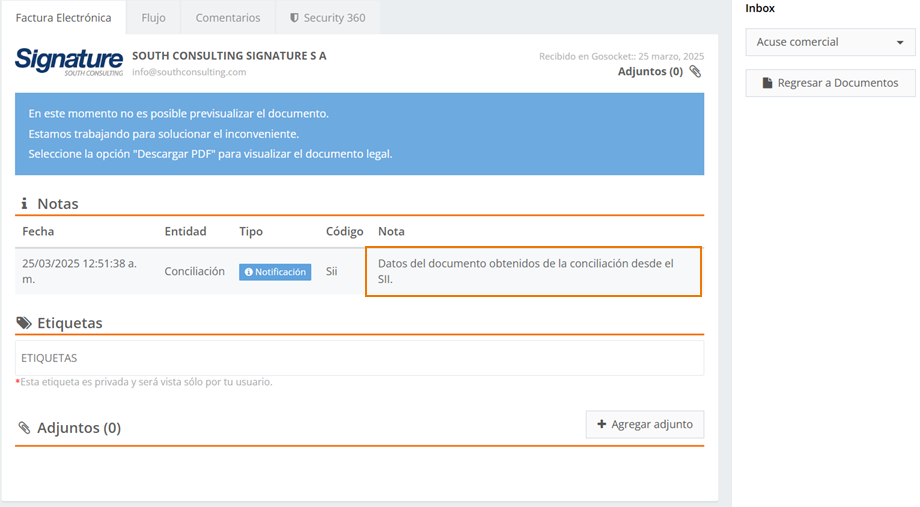This screenshot has width=920, height=507.
Task: Click the tags icon next to Etiquetas
Action: point(24,323)
